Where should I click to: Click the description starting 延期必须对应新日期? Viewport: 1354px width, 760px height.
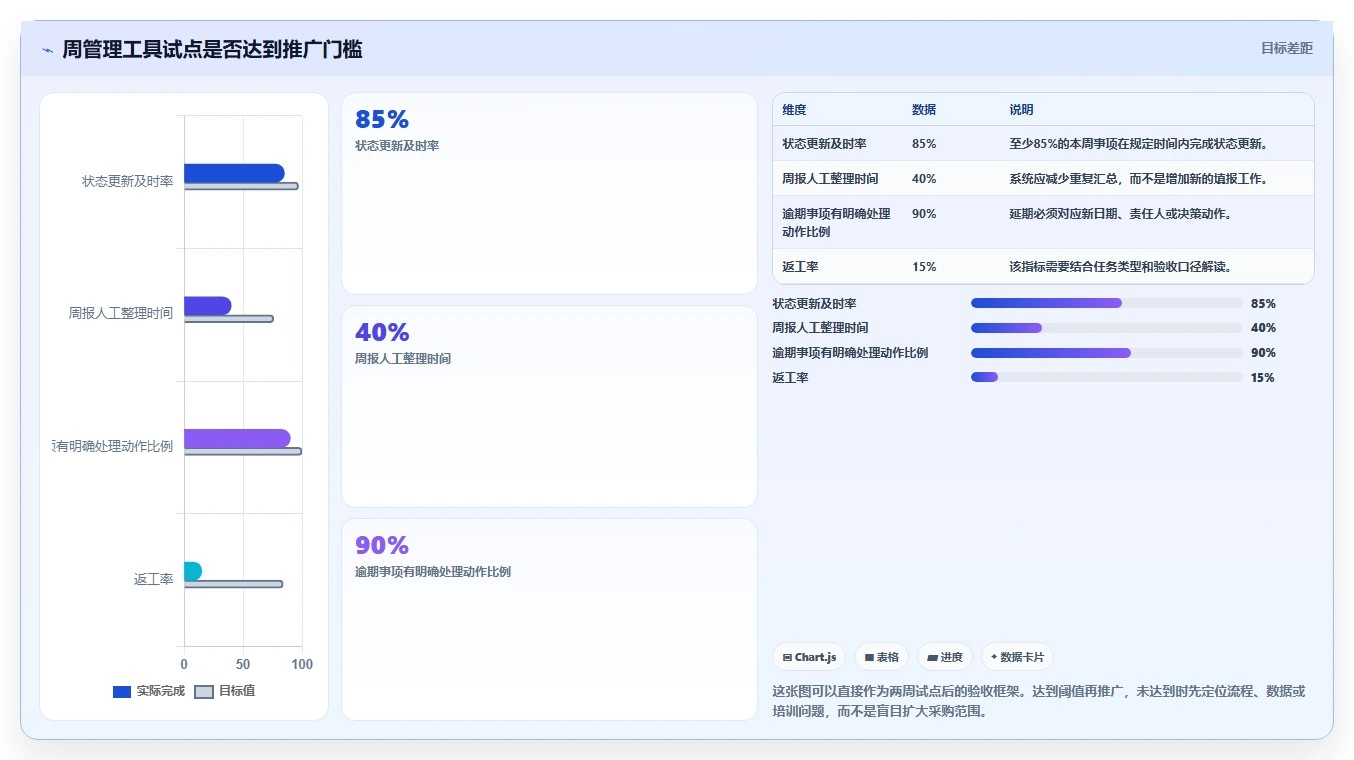tap(1121, 214)
